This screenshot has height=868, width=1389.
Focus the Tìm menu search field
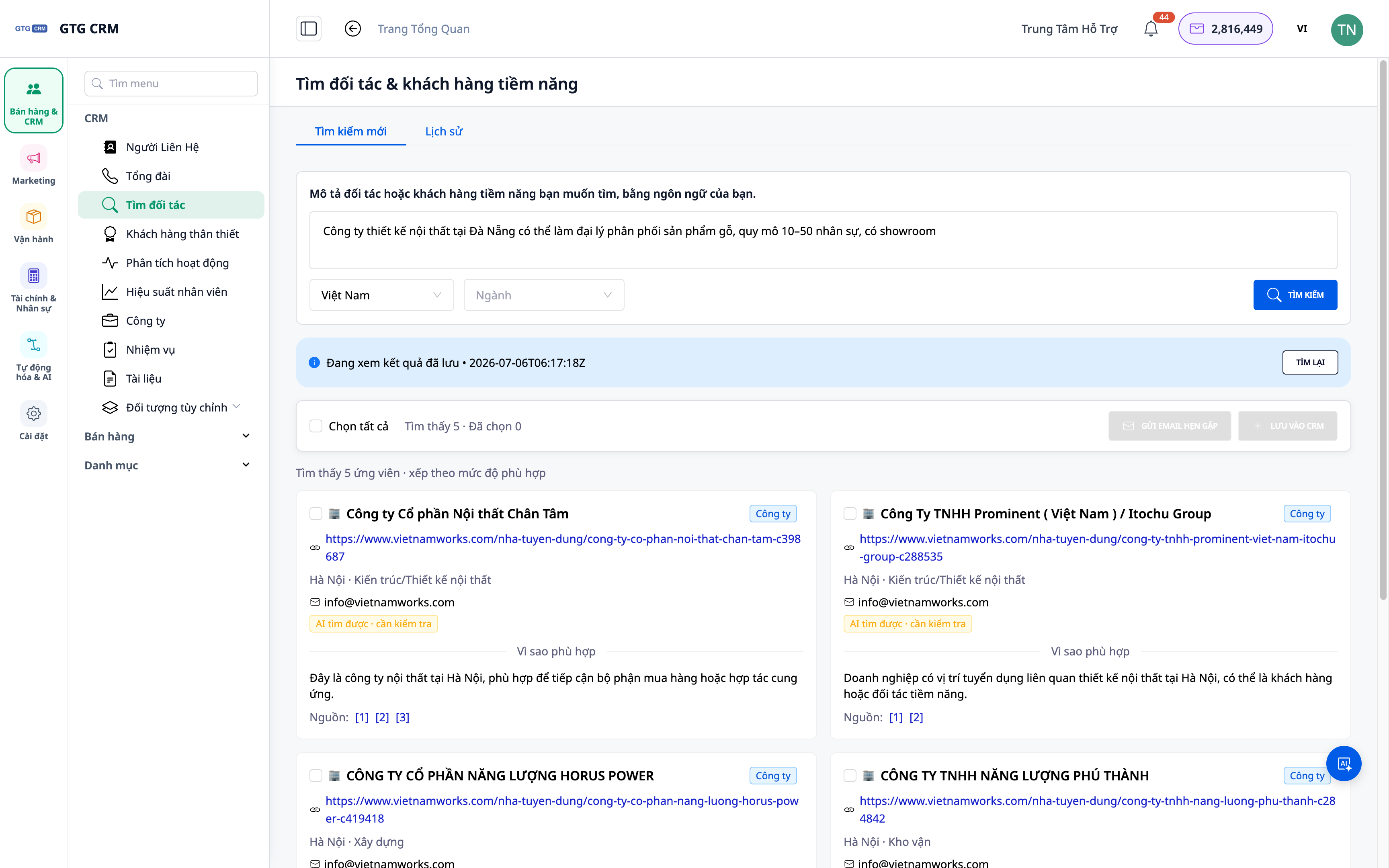click(x=171, y=84)
